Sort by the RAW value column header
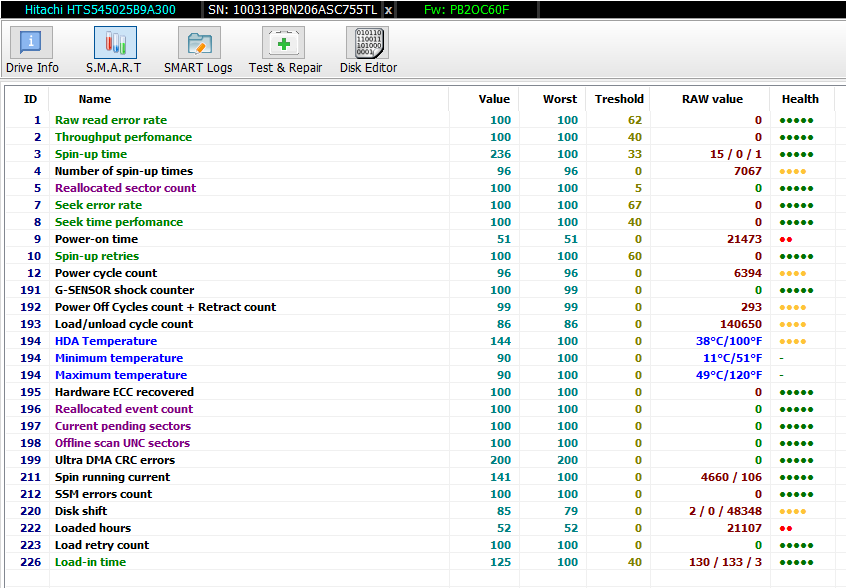Image resolution: width=846 pixels, height=588 pixels. tap(712, 99)
